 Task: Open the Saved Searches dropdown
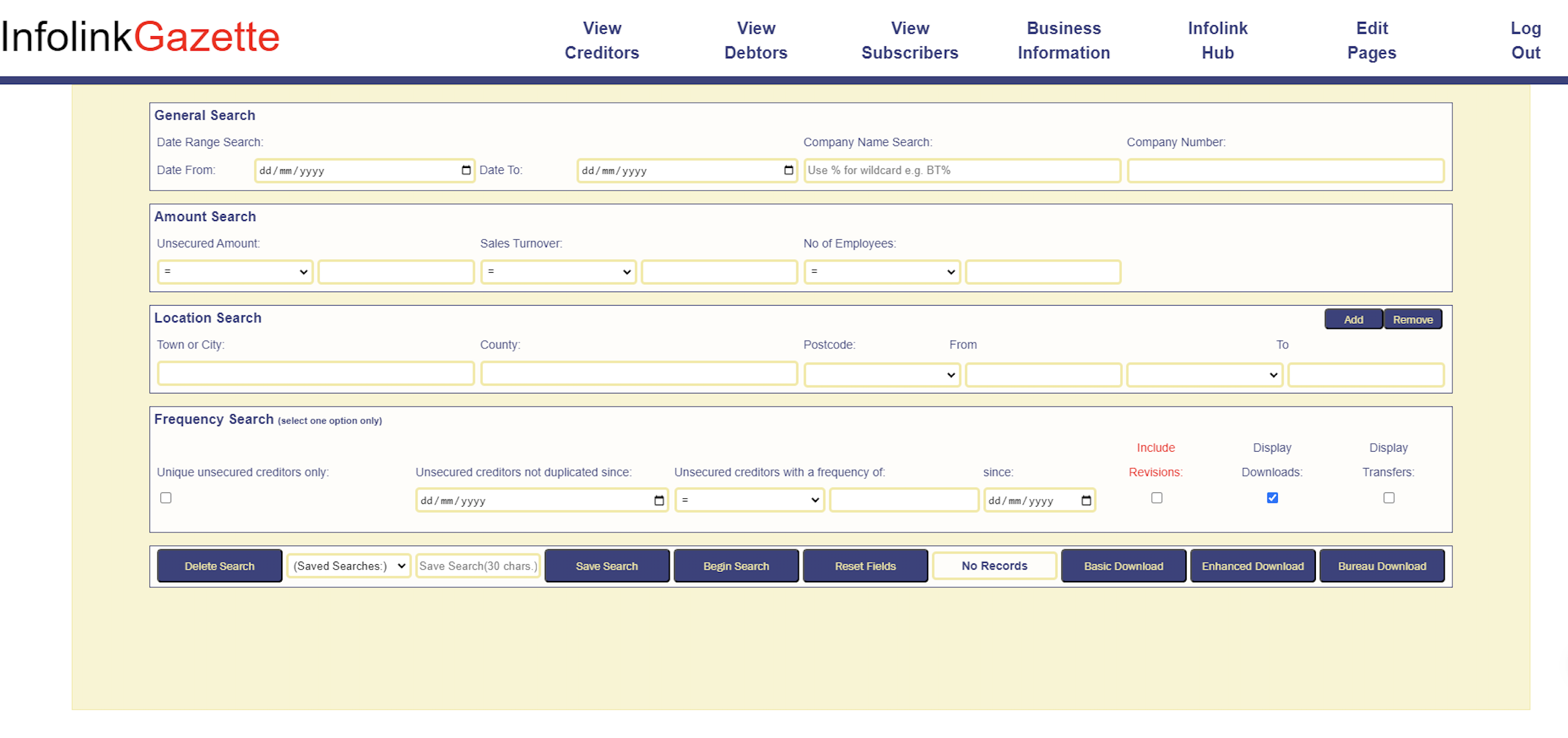coord(349,566)
